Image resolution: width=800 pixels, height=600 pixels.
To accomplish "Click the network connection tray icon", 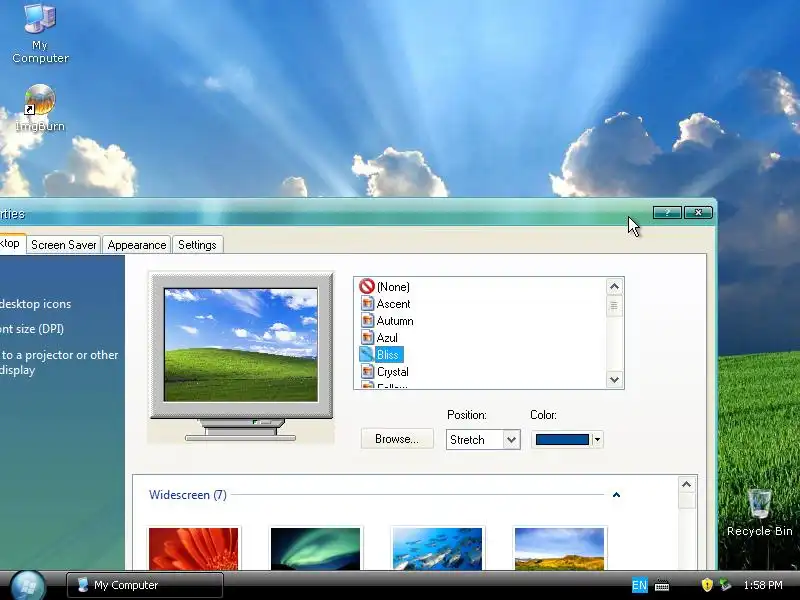I will (725, 585).
